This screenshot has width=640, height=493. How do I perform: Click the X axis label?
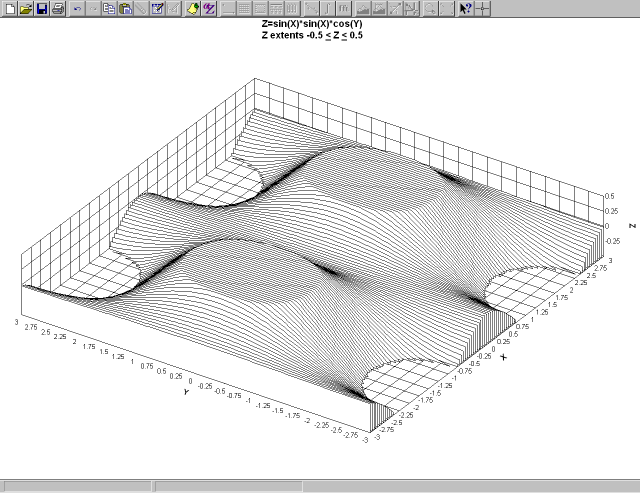[x=503, y=357]
